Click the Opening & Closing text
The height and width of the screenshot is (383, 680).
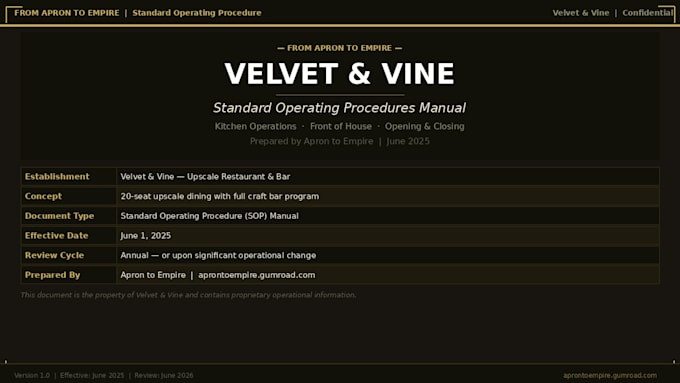pos(425,126)
